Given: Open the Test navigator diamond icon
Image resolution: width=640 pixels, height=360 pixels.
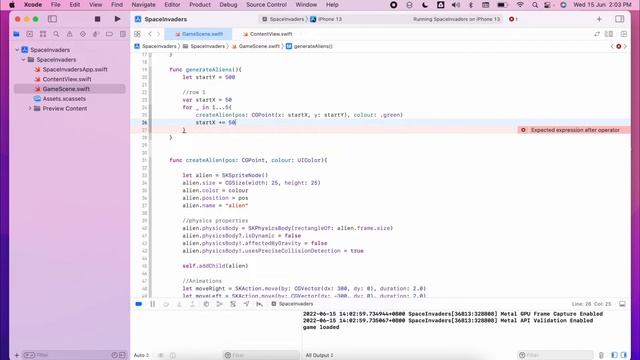Looking at the screenshot, I should click(83, 34).
